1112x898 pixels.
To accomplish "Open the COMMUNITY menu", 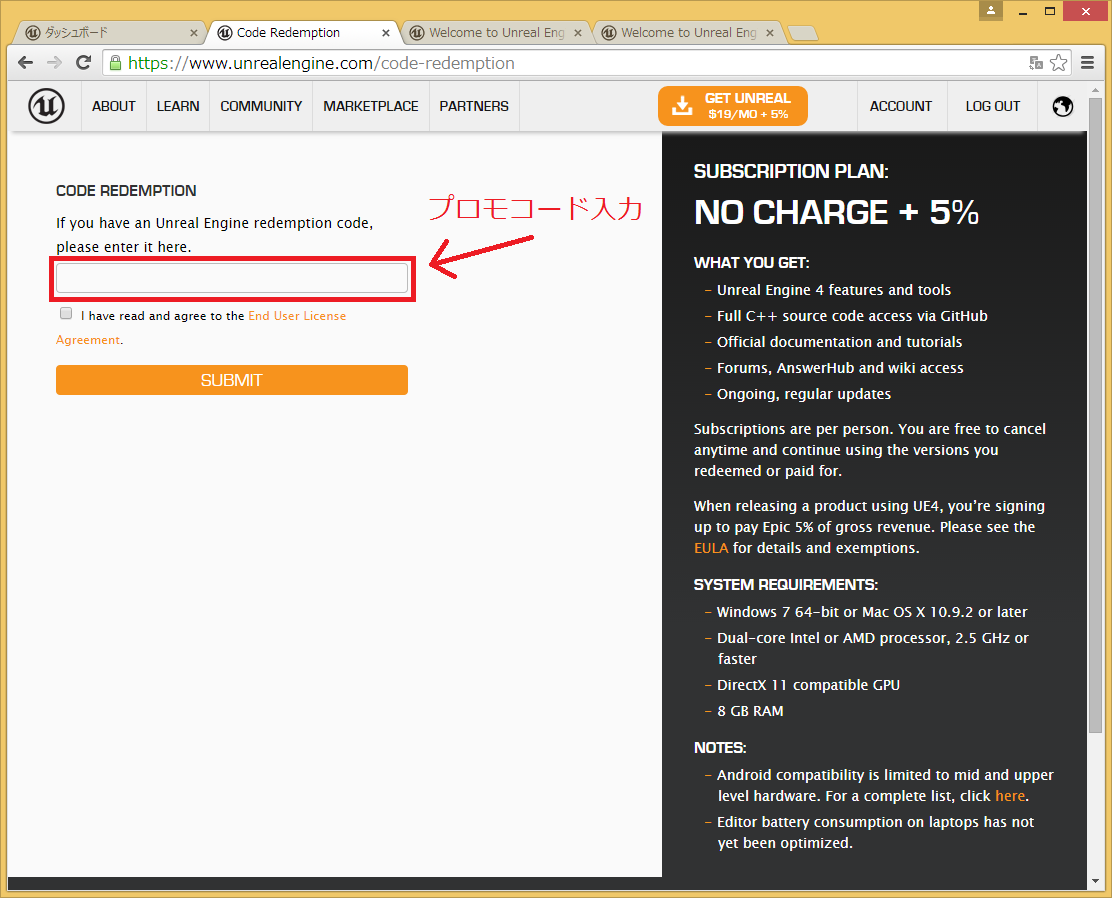I will (x=261, y=106).
